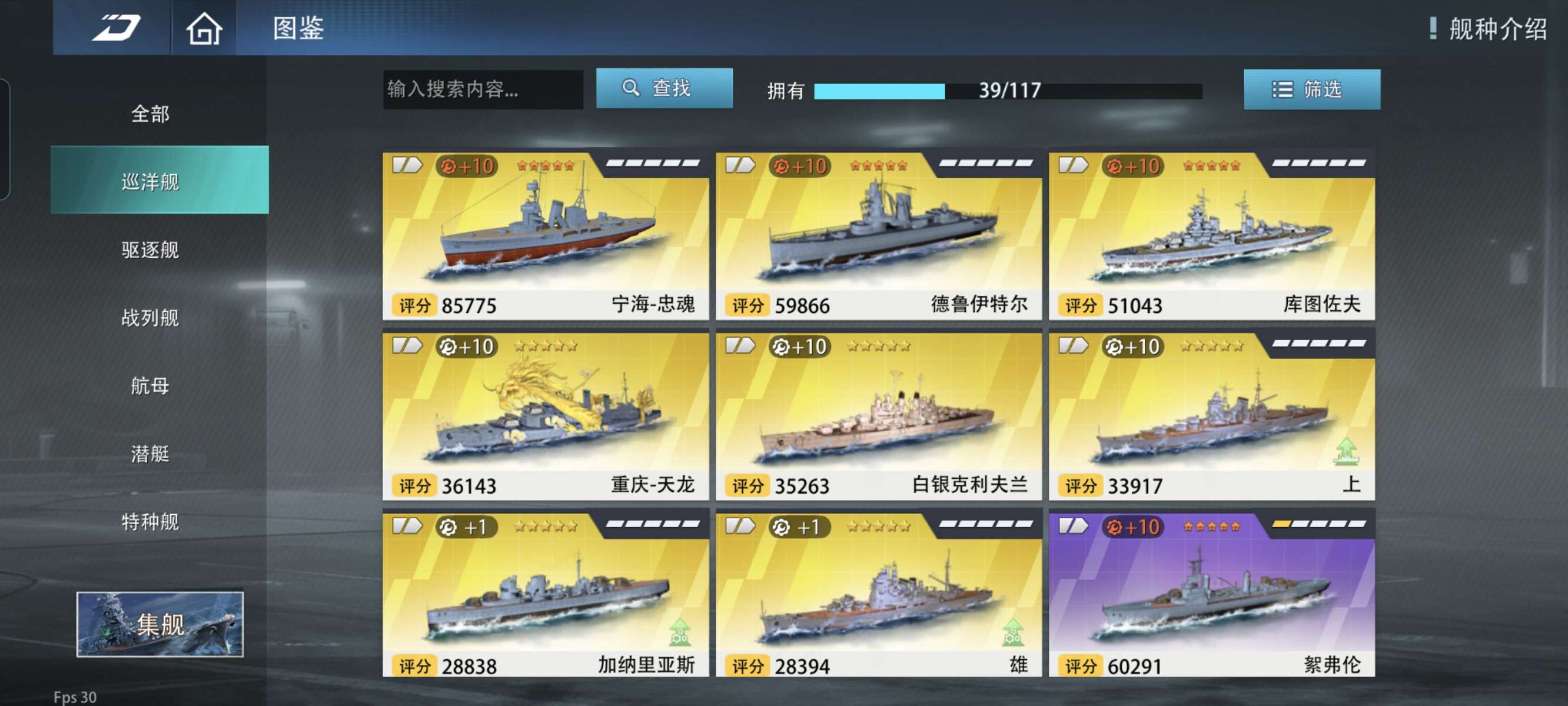
Task: Tap the green upgrade arrow on 加纳里亚斯 card
Action: click(x=680, y=632)
